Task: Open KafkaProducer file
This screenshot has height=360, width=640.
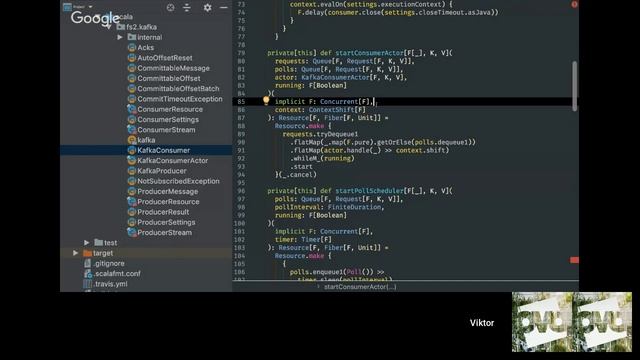Action: pos(162,171)
